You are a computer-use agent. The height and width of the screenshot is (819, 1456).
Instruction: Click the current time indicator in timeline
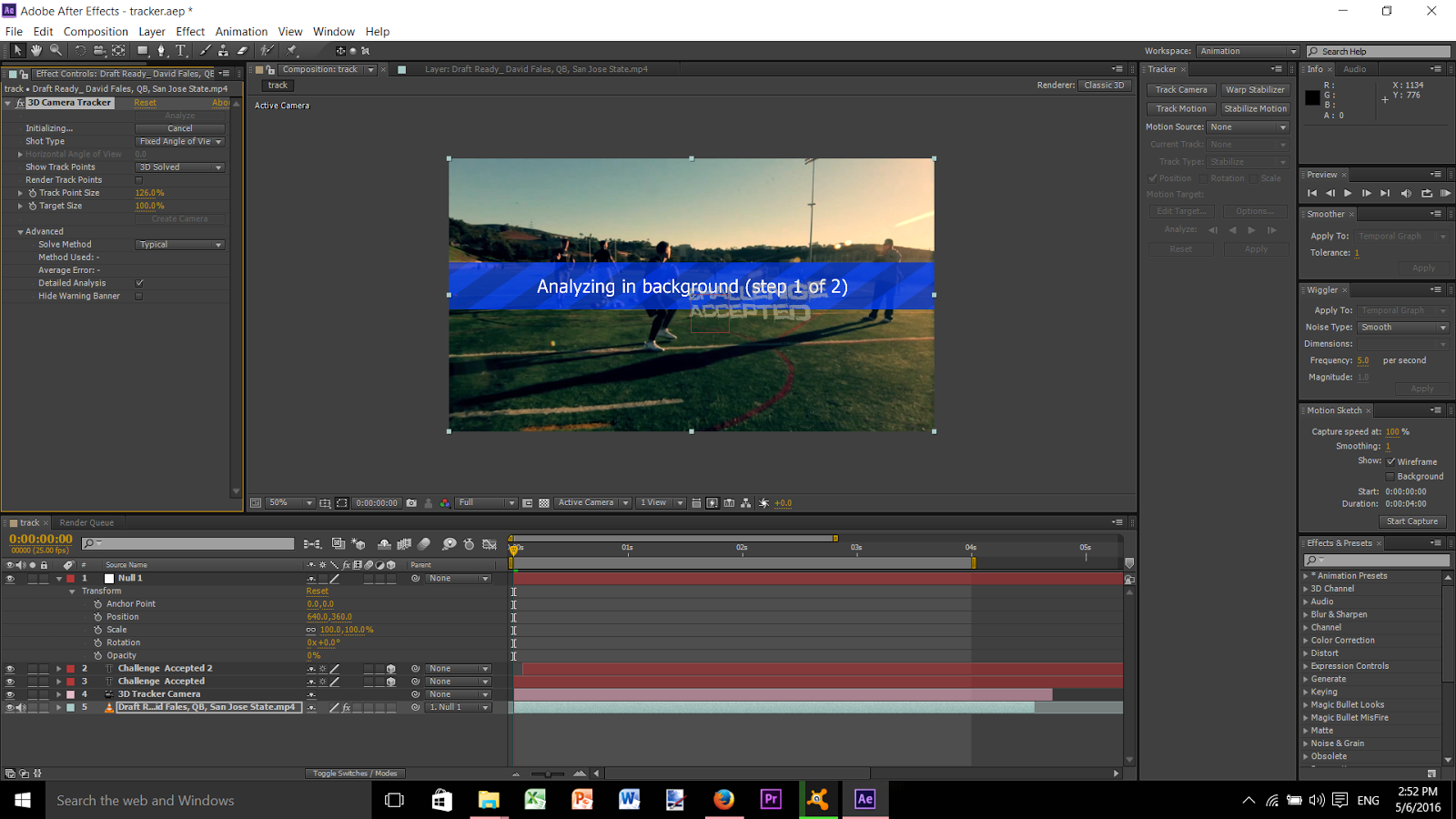pyautogui.click(x=514, y=549)
